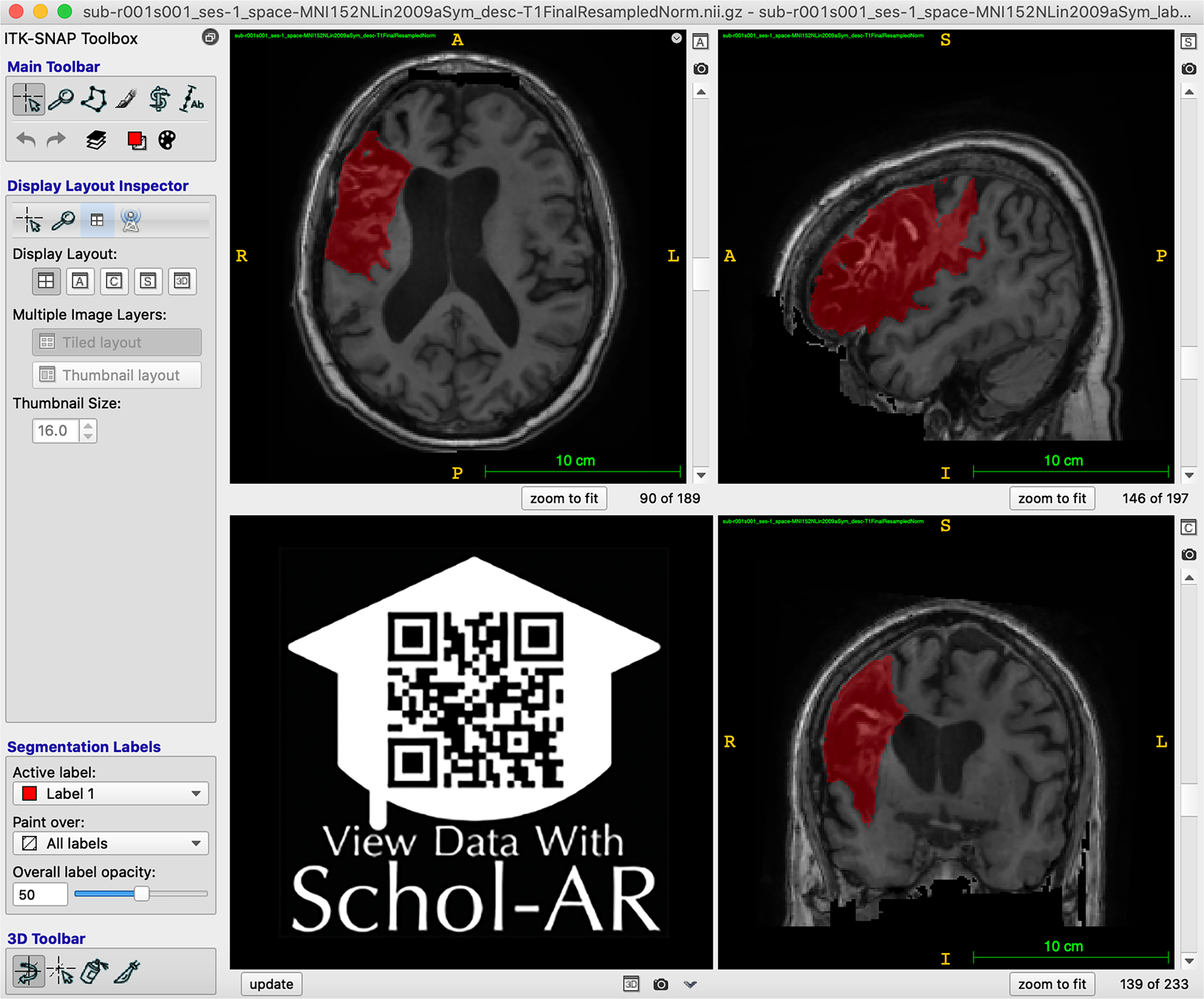Viewport: 1204px width, 999px height.
Task: Open the Display Layout tab in inspector
Action: click(x=96, y=220)
